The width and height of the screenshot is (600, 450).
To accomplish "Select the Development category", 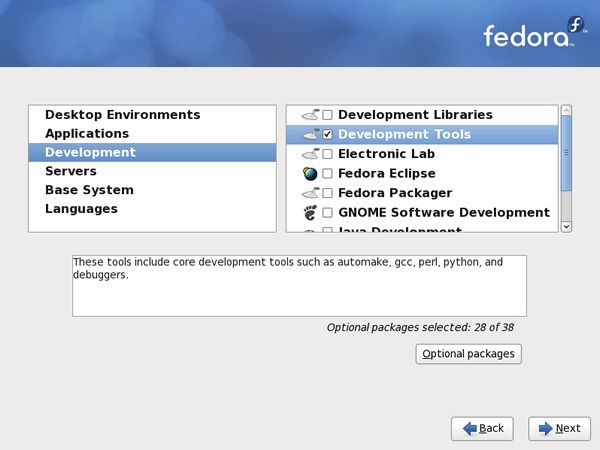I will (x=152, y=152).
